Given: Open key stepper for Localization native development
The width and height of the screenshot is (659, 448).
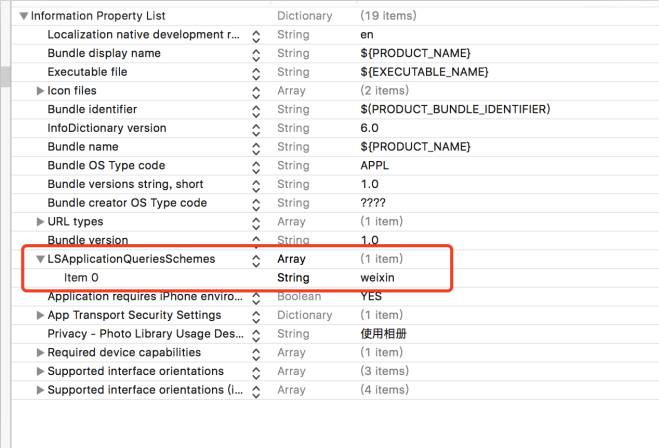Looking at the screenshot, I should tap(256, 37).
